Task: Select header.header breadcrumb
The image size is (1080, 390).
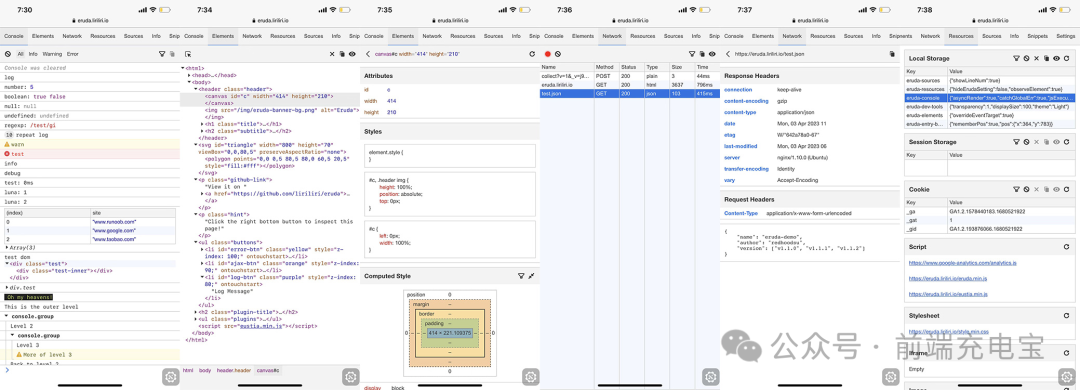Action: [234, 371]
